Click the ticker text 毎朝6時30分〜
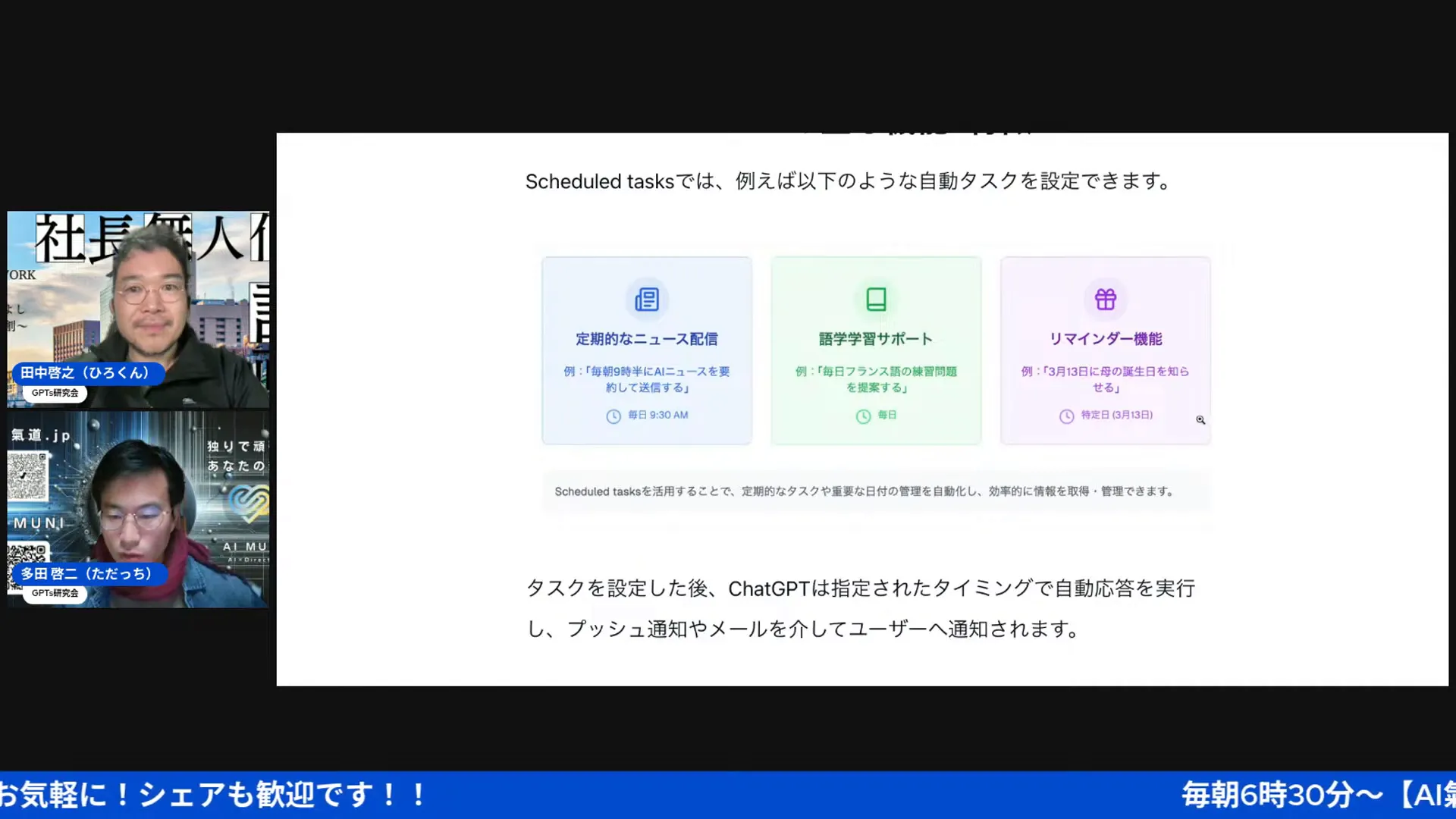Image resolution: width=1456 pixels, height=819 pixels. pos(1282,795)
